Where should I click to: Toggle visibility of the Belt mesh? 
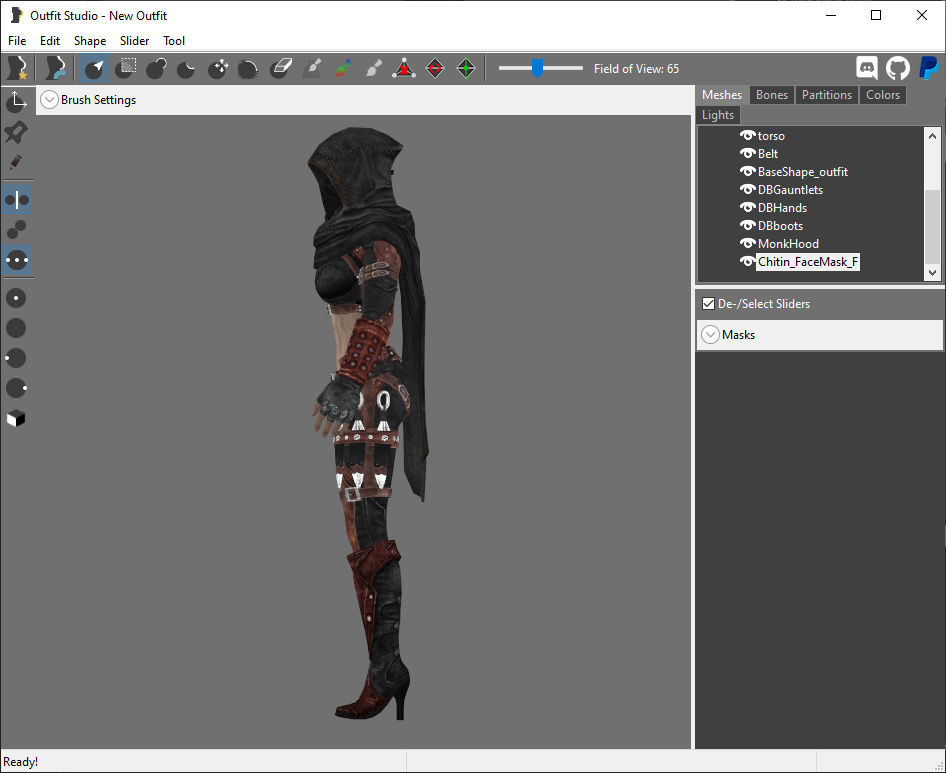[x=748, y=153]
